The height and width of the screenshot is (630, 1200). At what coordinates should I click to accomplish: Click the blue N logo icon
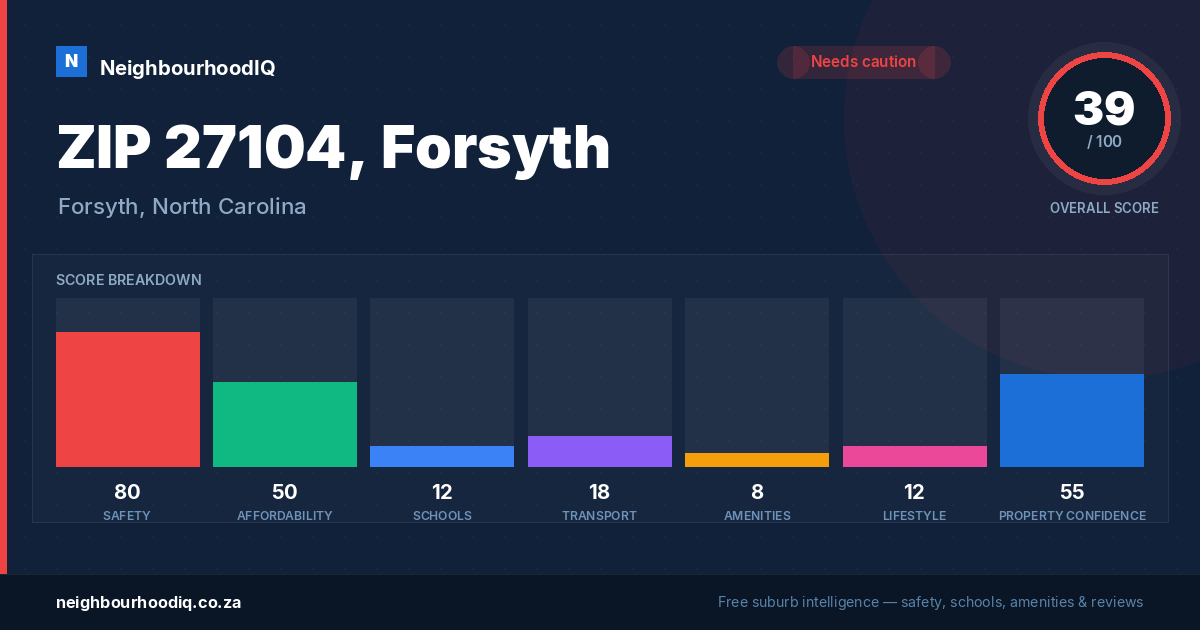click(71, 61)
